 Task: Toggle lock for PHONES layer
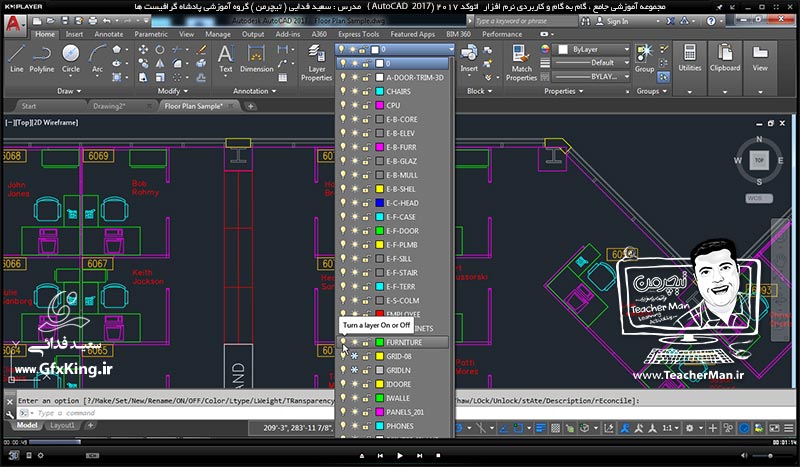[x=366, y=426]
